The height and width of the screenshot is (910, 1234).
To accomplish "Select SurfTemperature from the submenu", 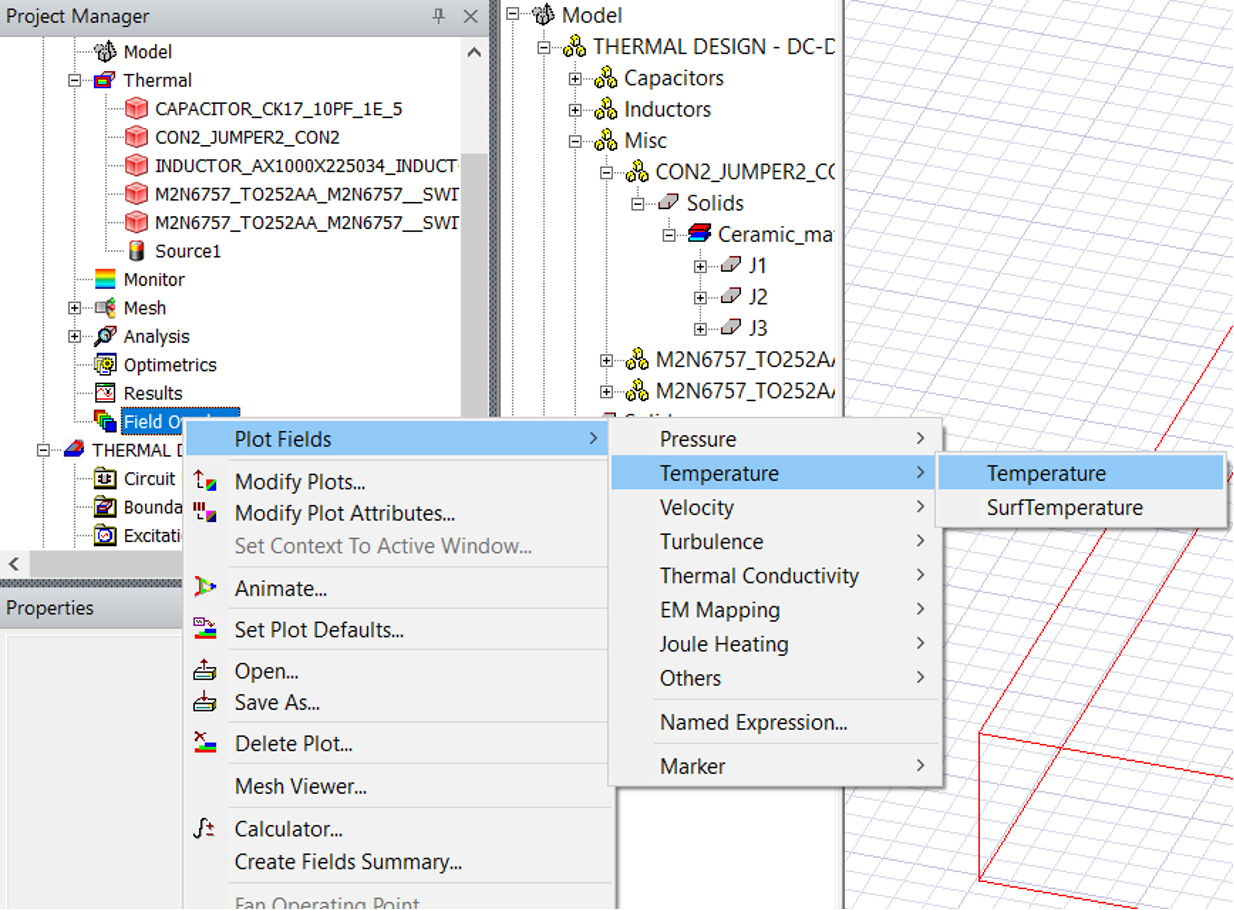I will pos(1064,508).
